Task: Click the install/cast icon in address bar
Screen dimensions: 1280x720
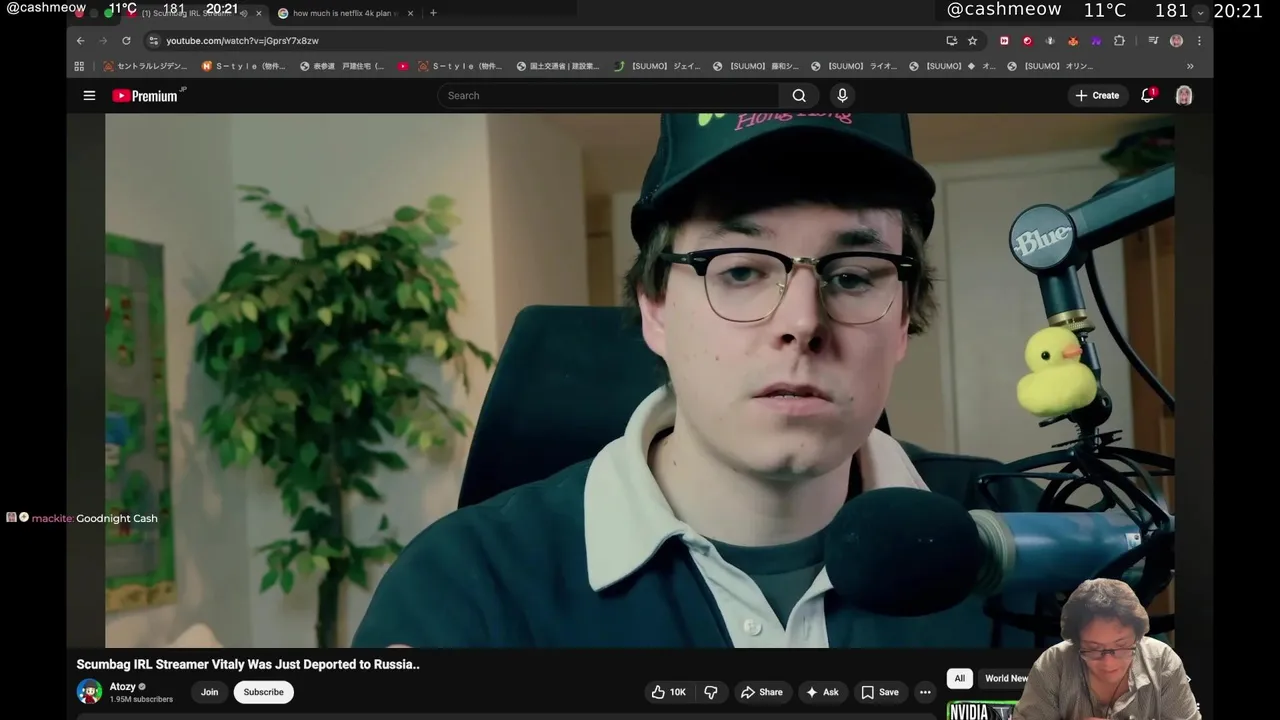Action: [951, 41]
